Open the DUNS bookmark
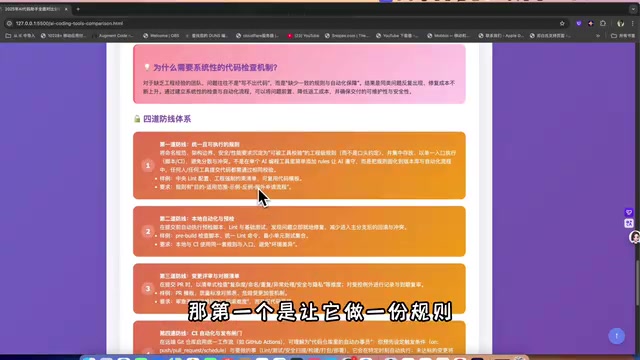640x360 pixels. pyautogui.click(x=207, y=36)
